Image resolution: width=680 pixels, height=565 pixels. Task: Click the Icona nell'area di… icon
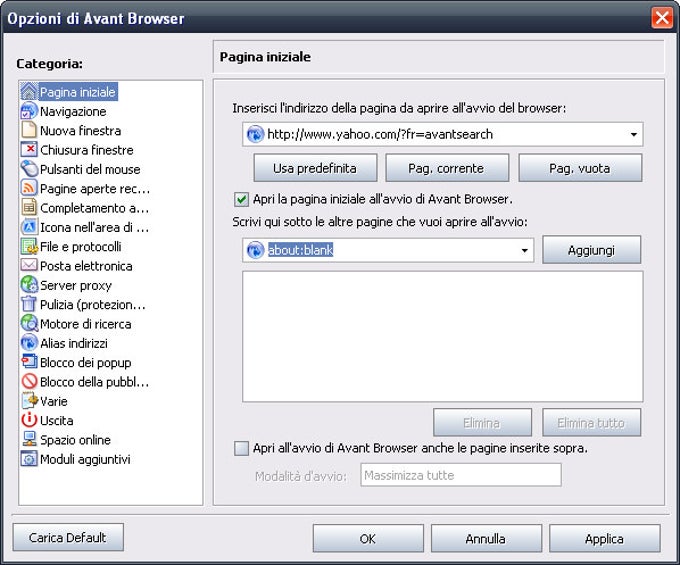coord(29,227)
